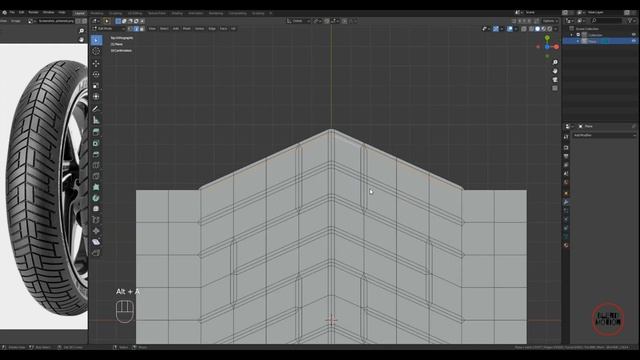Hide Plane object with eye icon
640x360 pixels.
633,41
